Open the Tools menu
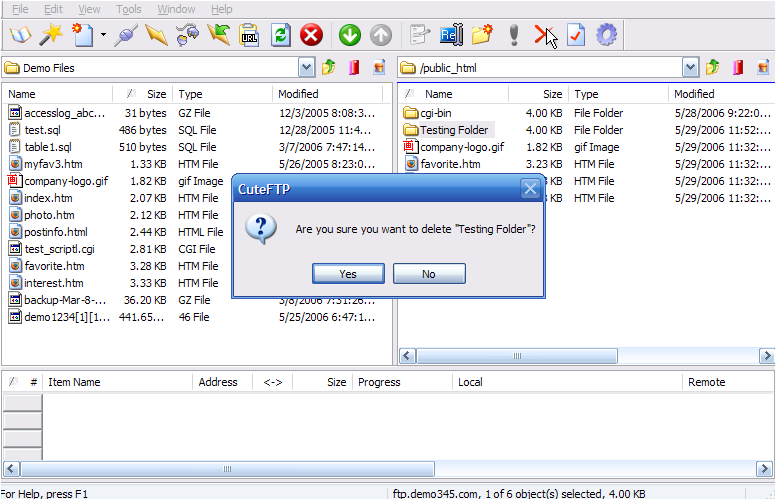 click(129, 9)
